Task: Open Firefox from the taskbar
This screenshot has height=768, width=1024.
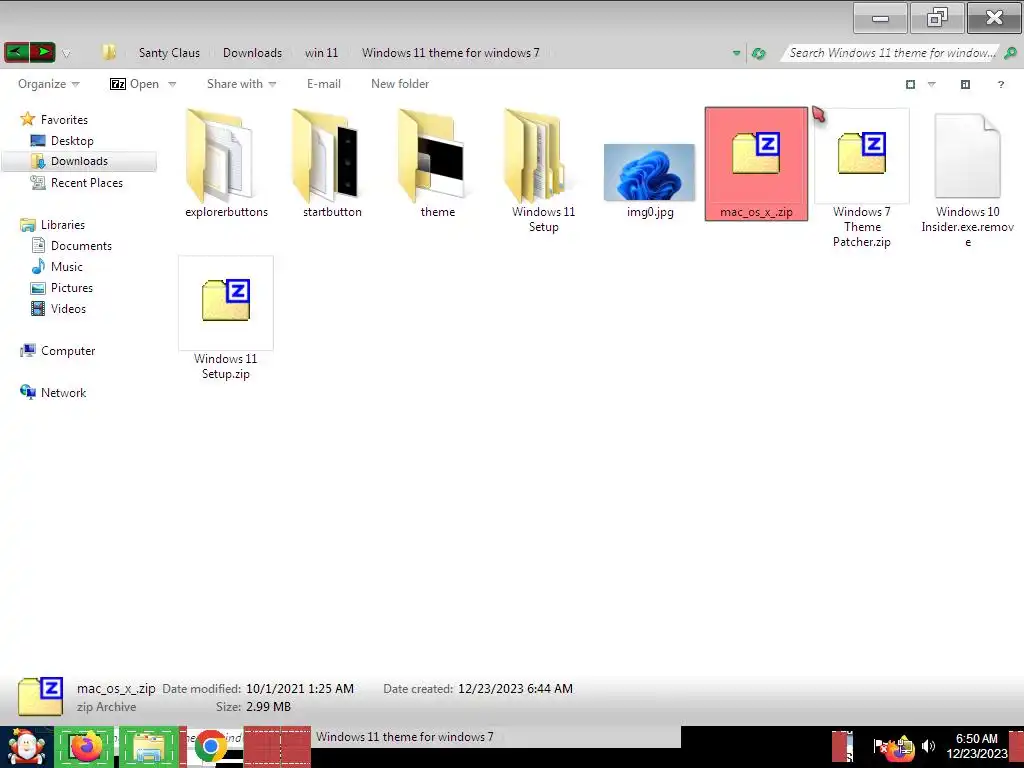Action: click(85, 747)
